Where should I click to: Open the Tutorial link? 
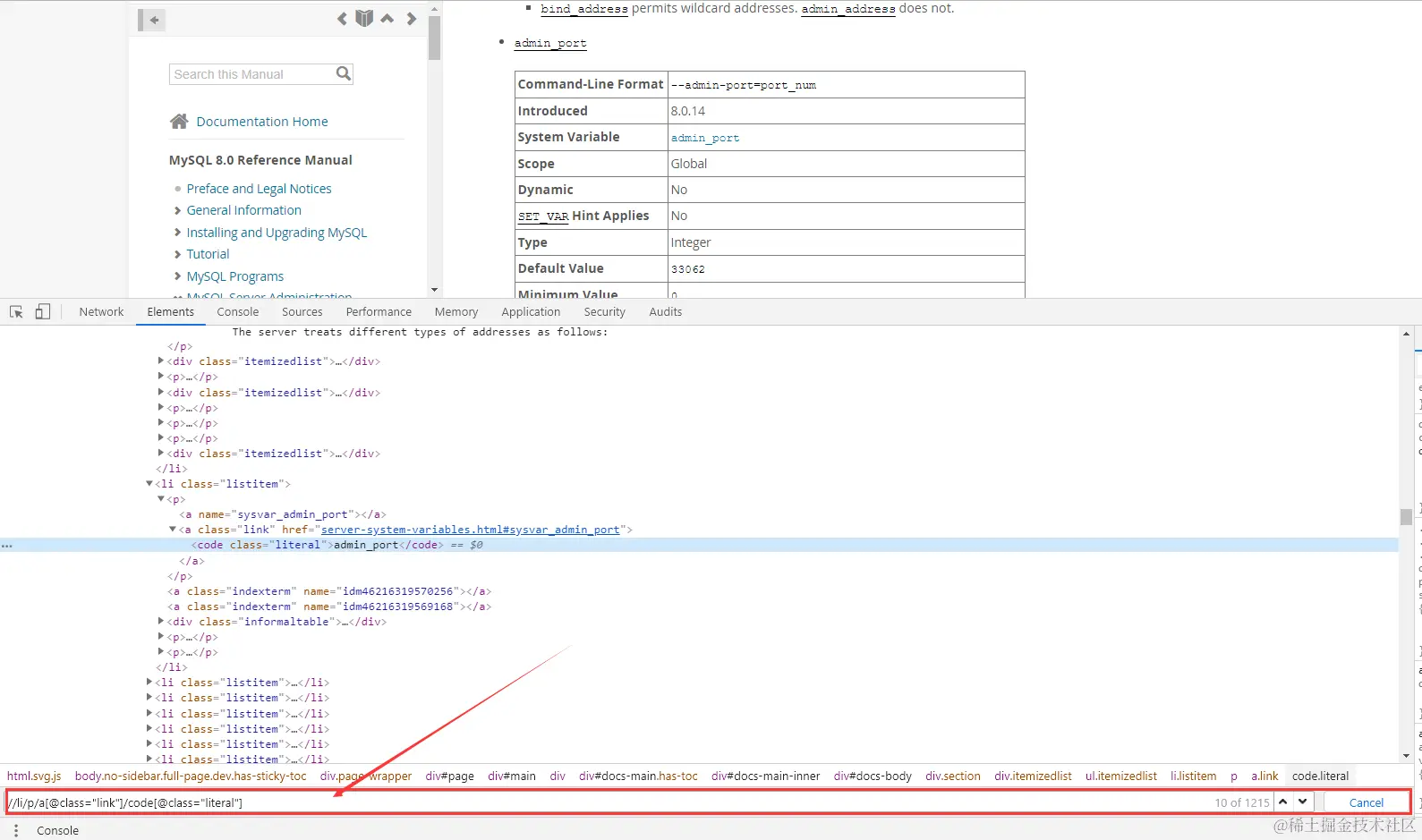click(x=208, y=254)
